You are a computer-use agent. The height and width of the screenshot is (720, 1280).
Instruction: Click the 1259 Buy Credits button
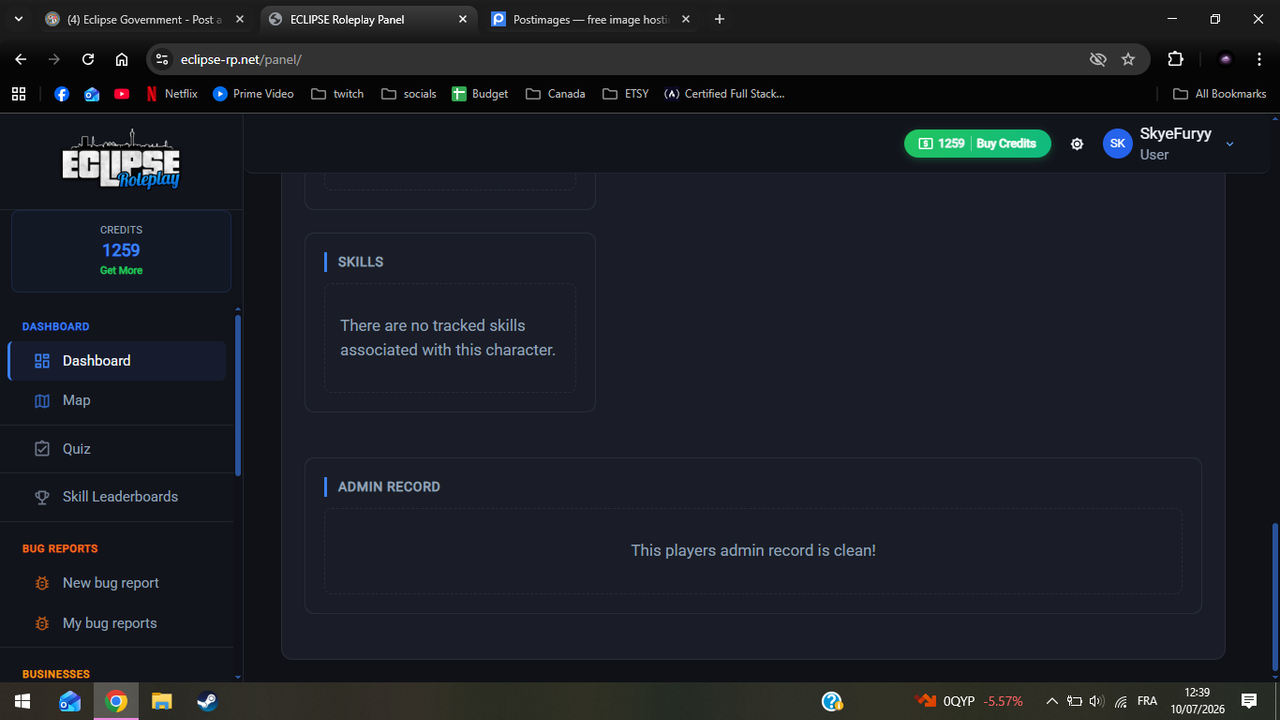(x=977, y=144)
